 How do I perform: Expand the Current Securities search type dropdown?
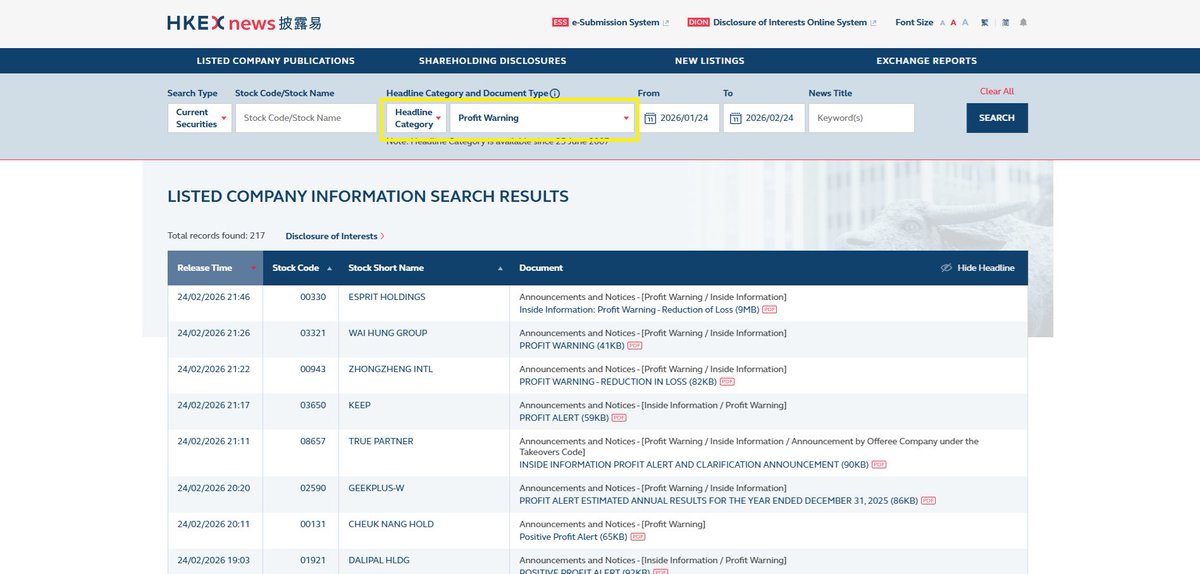point(199,118)
